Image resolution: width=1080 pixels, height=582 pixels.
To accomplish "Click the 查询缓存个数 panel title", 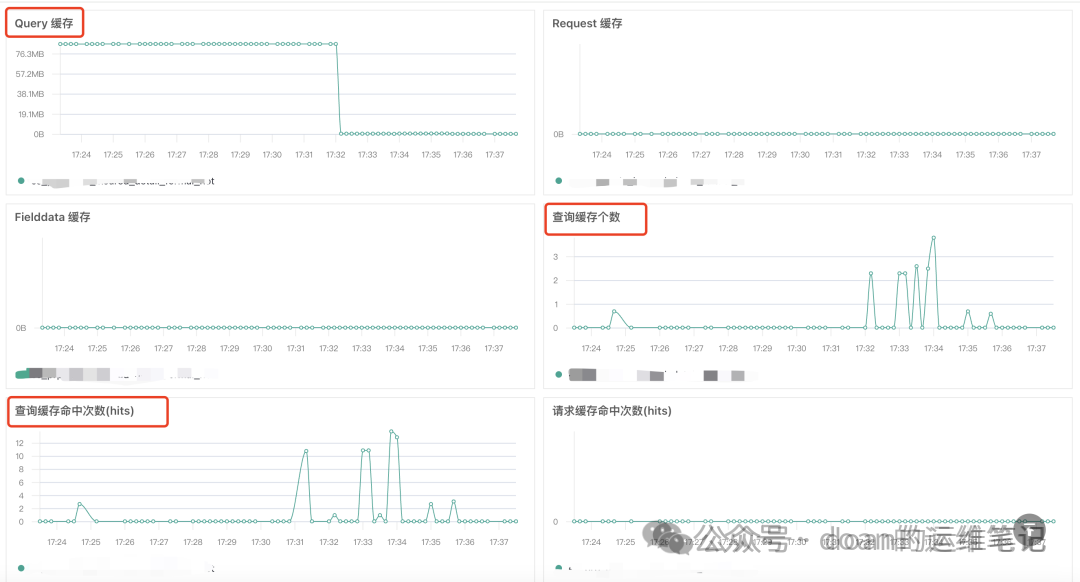I will tap(586, 217).
